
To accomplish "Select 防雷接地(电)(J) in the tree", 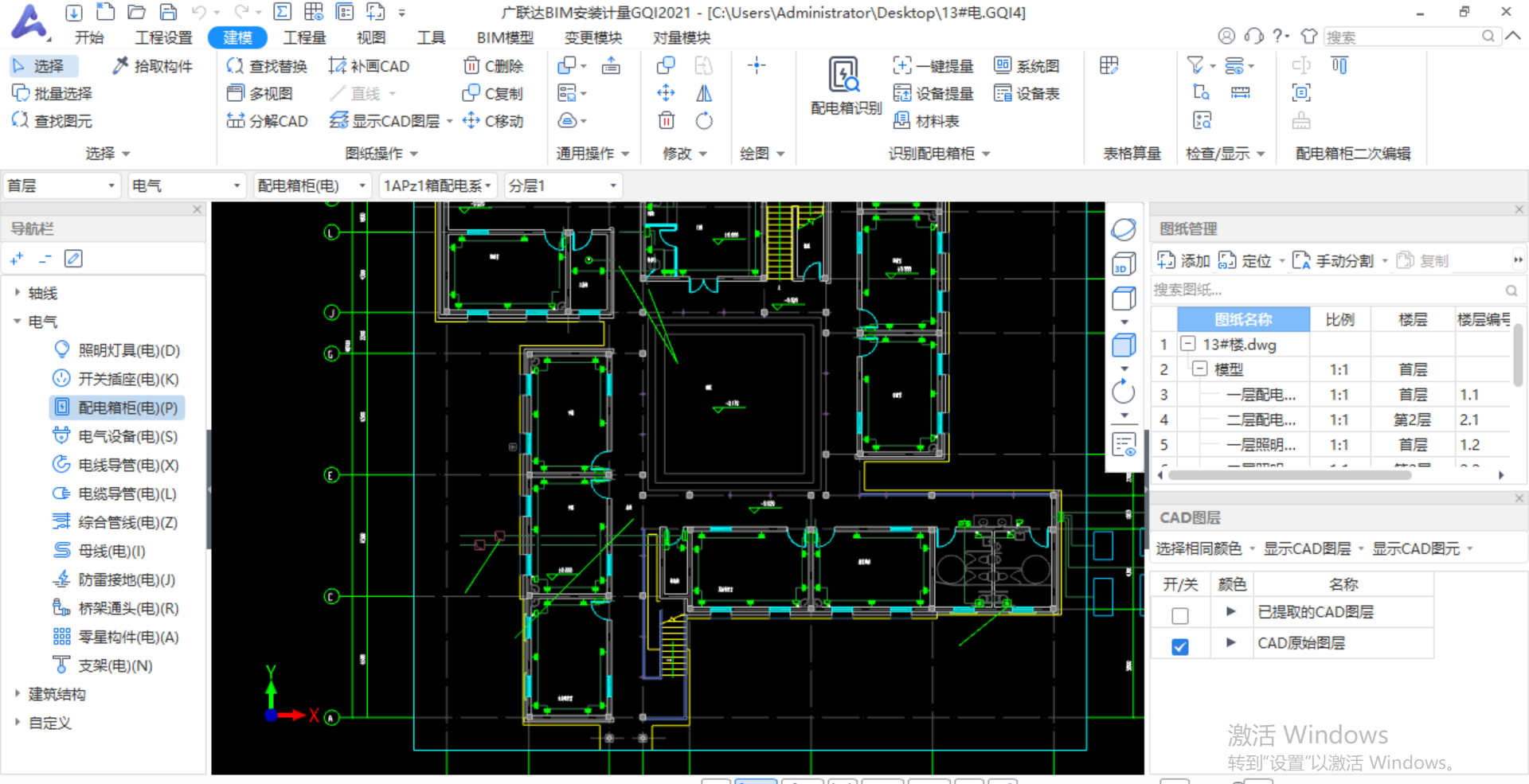I will [115, 579].
